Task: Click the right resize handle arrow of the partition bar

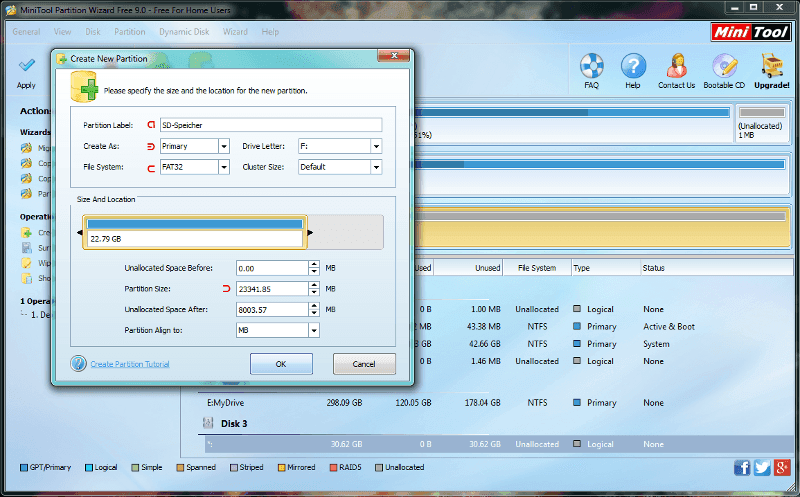Action: [x=310, y=233]
